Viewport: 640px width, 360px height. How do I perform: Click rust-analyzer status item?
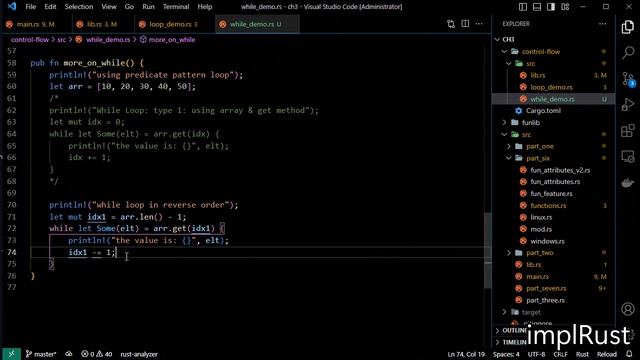[x=139, y=354]
